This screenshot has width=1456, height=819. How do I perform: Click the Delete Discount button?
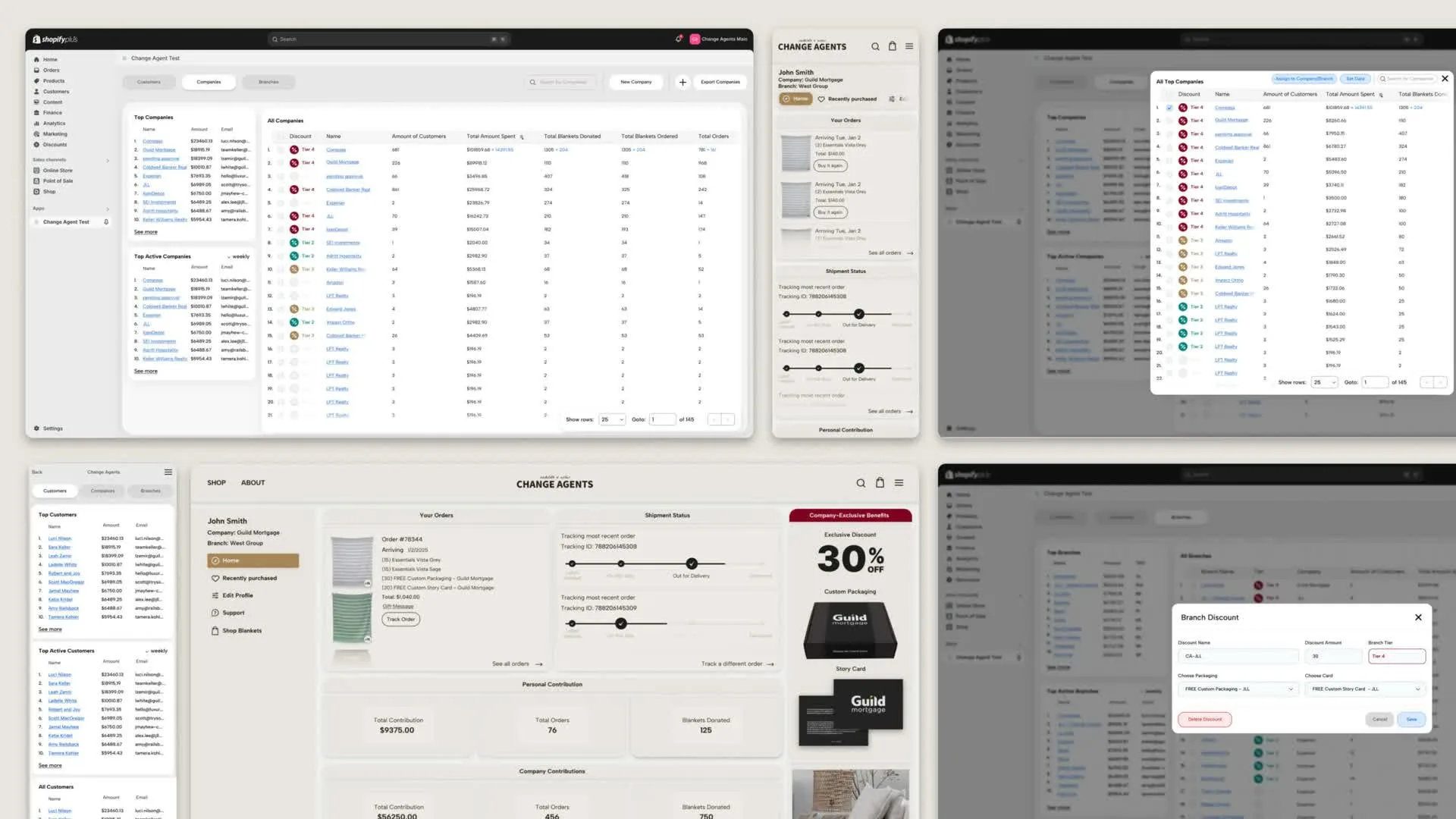click(x=1205, y=720)
